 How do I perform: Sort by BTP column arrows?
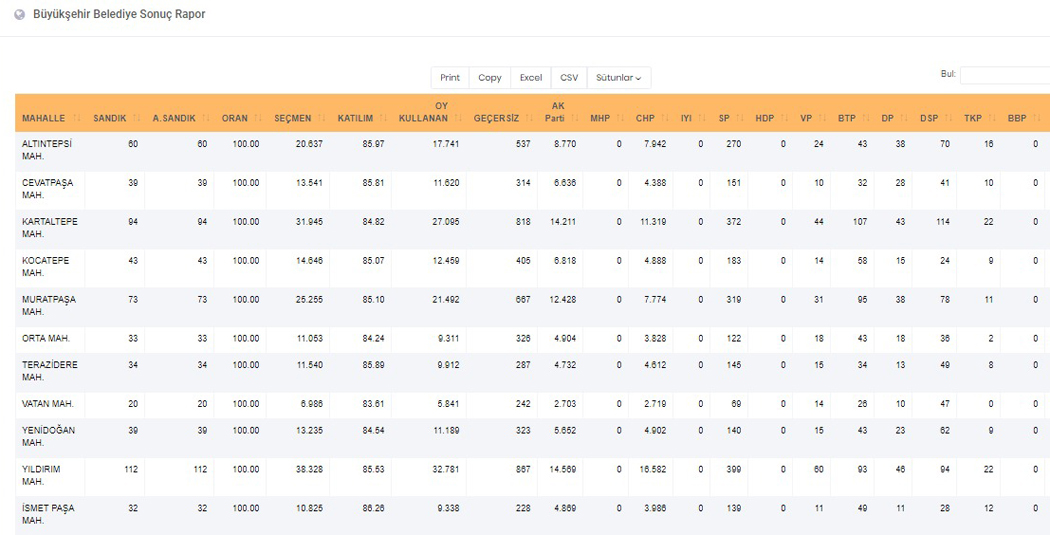[x=866, y=118]
